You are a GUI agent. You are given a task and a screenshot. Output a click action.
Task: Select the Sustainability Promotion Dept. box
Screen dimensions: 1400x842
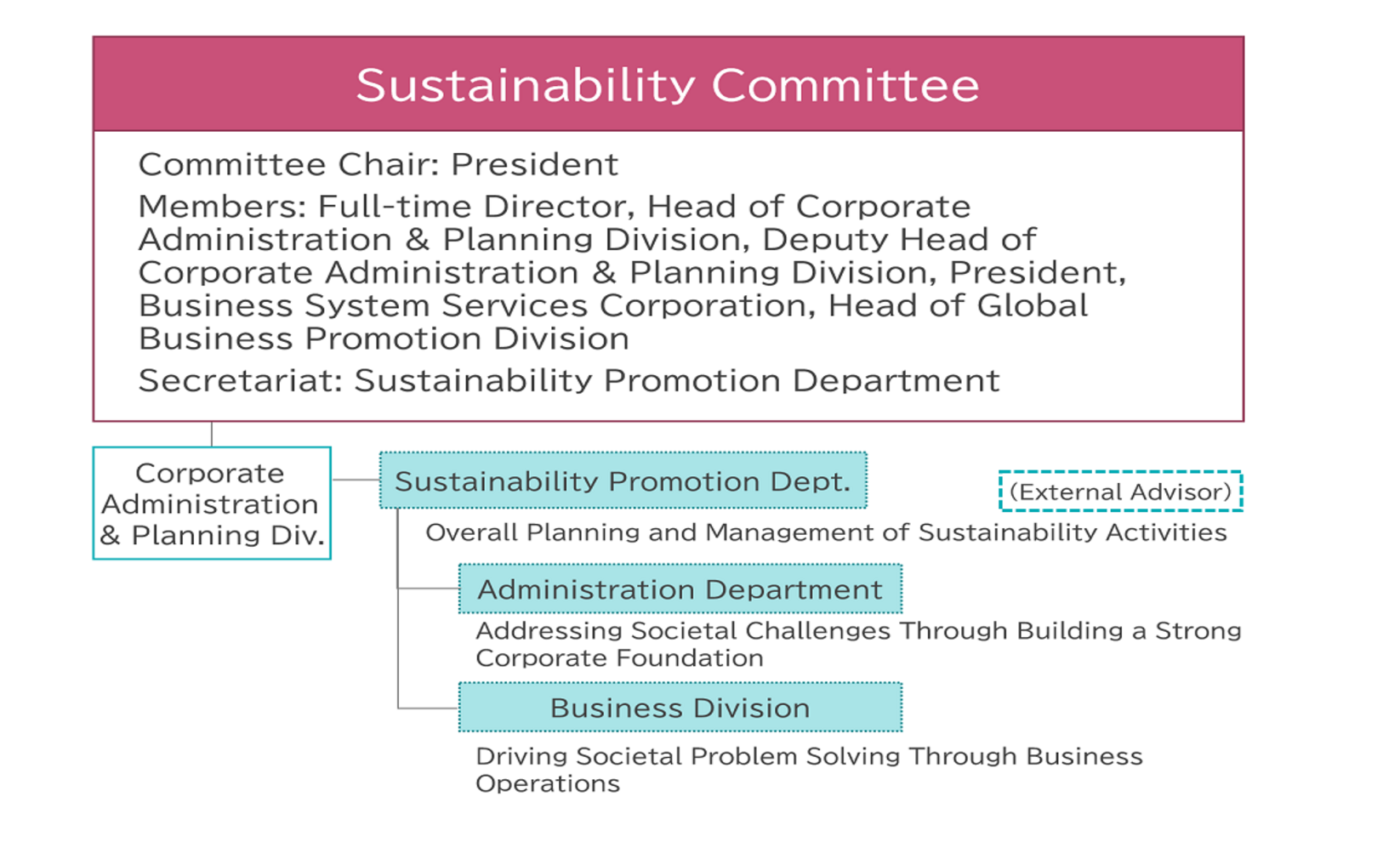pos(623,481)
